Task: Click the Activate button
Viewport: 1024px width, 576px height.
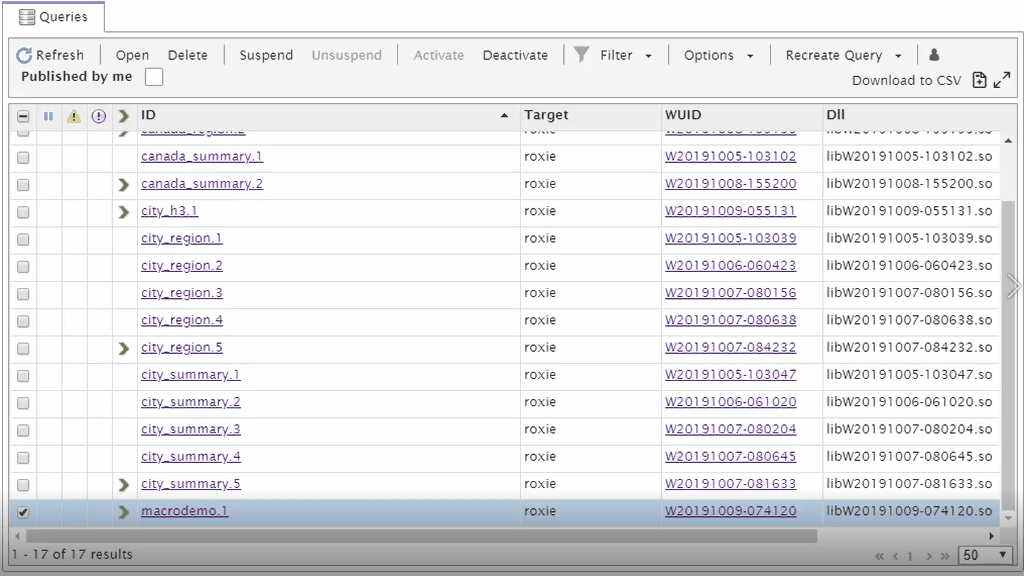Action: tap(439, 56)
